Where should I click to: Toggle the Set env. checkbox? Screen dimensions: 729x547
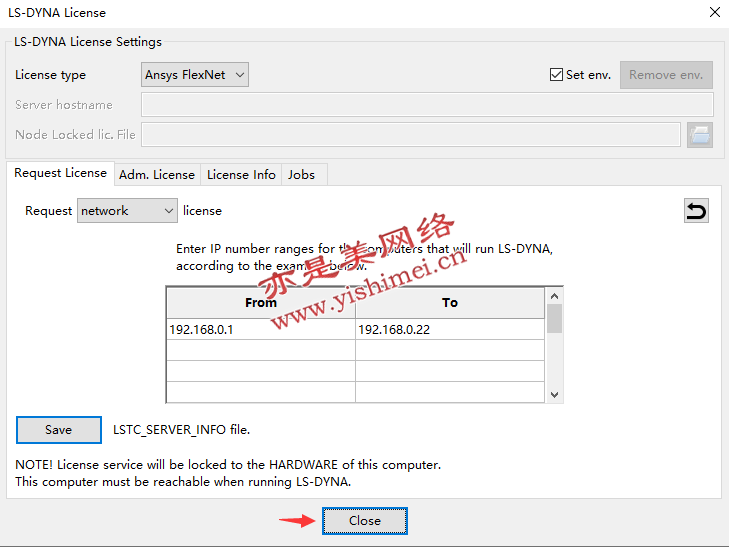click(556, 75)
